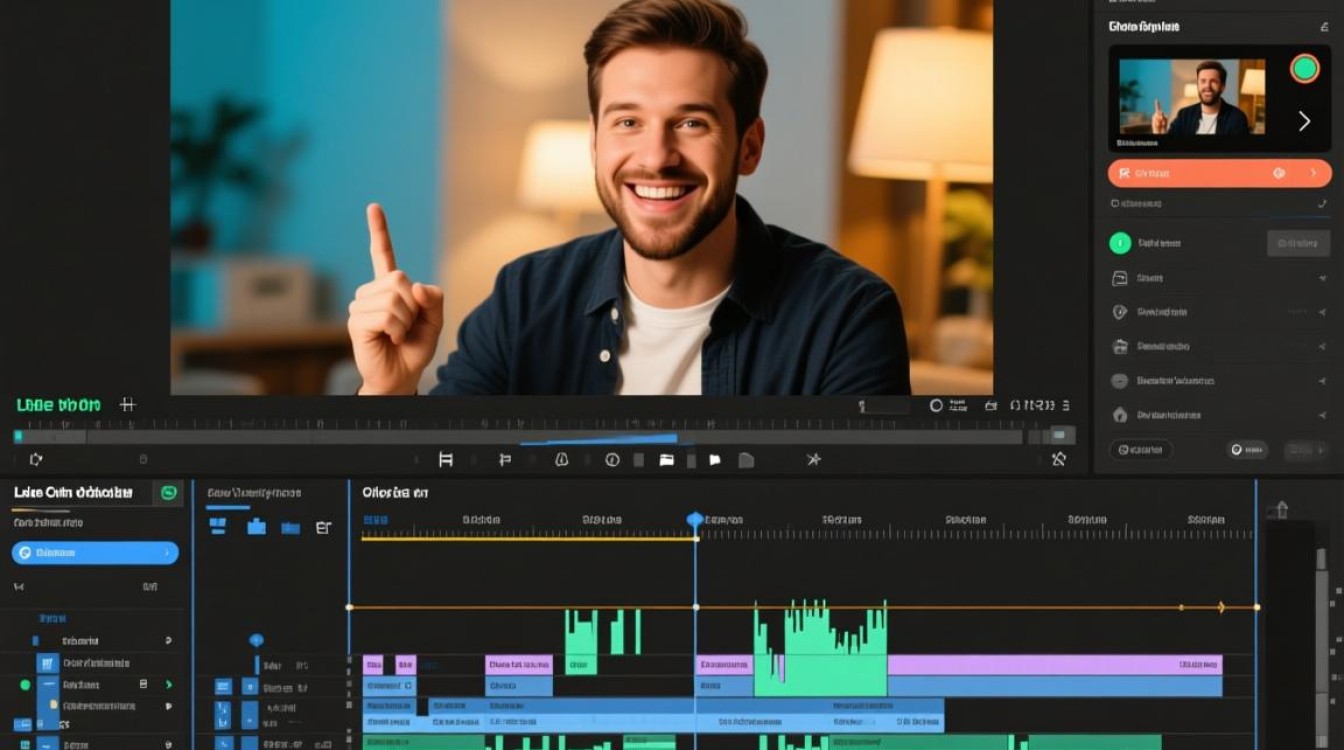
Task: Click the white chevron beside the thumbnail
Action: (x=1304, y=121)
